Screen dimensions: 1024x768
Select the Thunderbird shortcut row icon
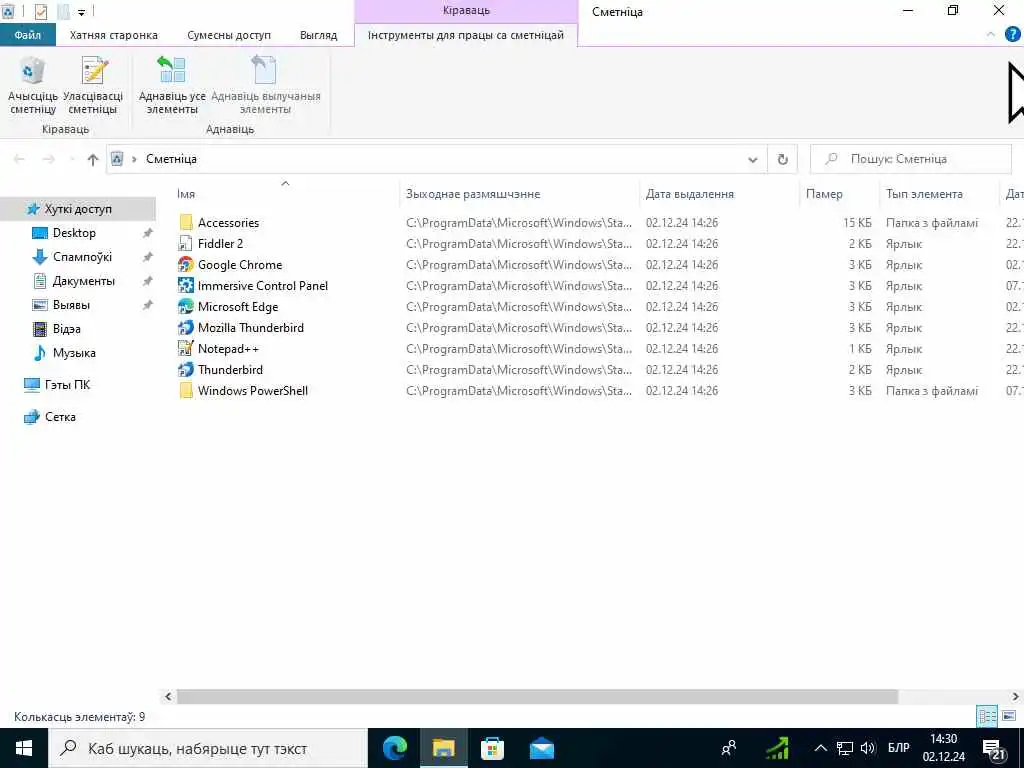pos(185,370)
